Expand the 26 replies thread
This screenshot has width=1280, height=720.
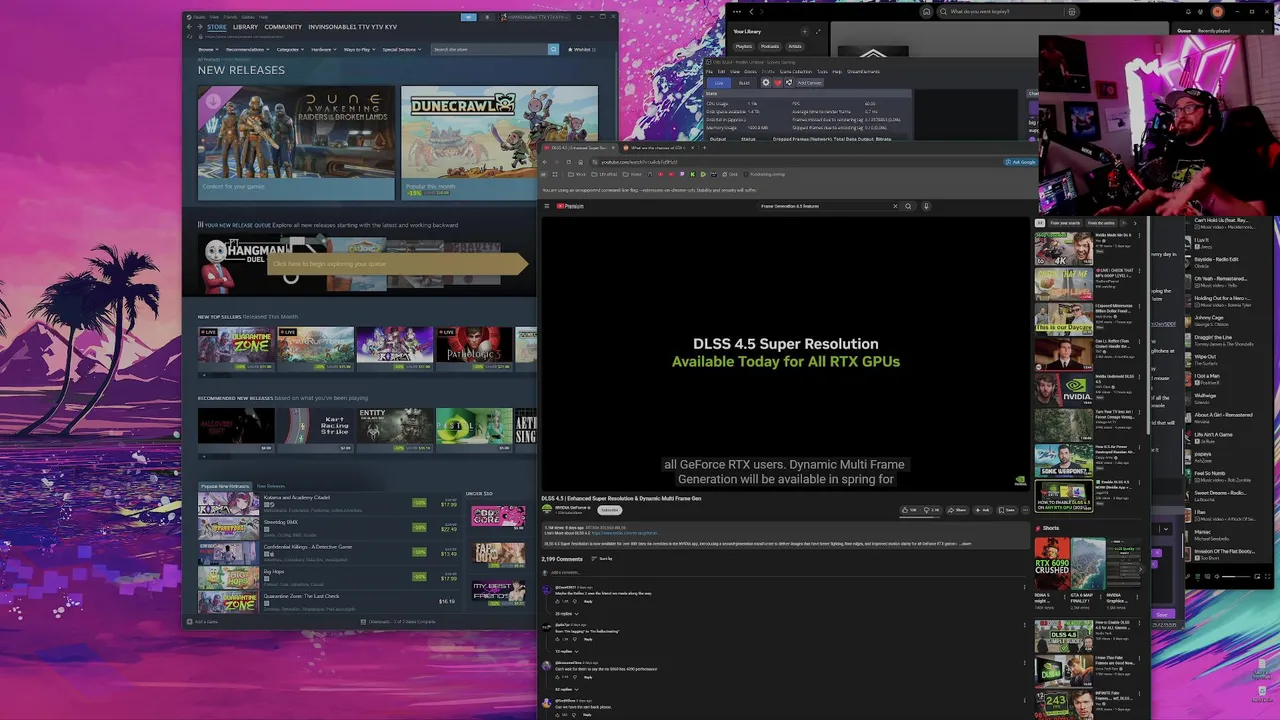point(567,614)
